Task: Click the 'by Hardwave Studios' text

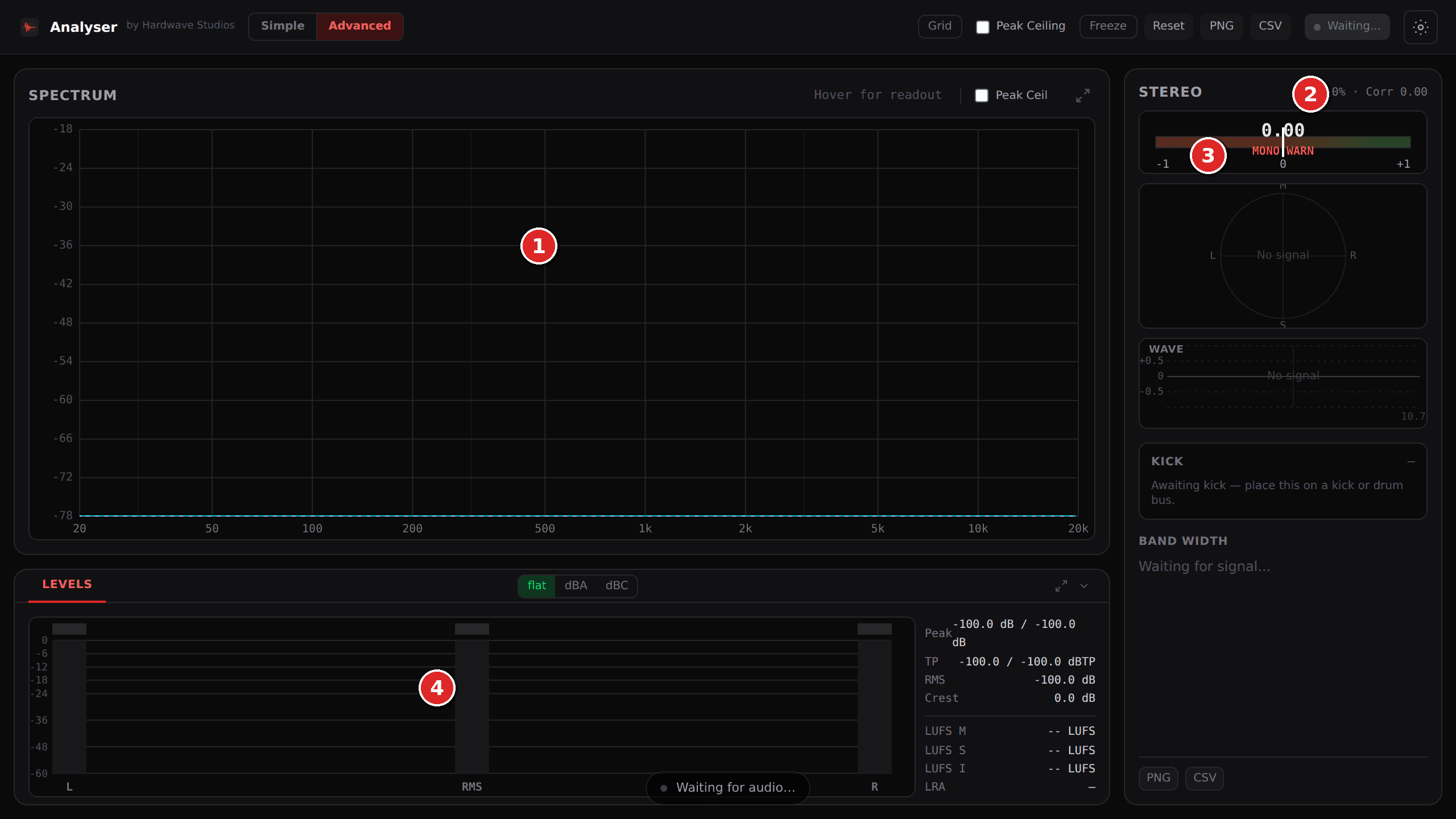Action: coord(180,25)
